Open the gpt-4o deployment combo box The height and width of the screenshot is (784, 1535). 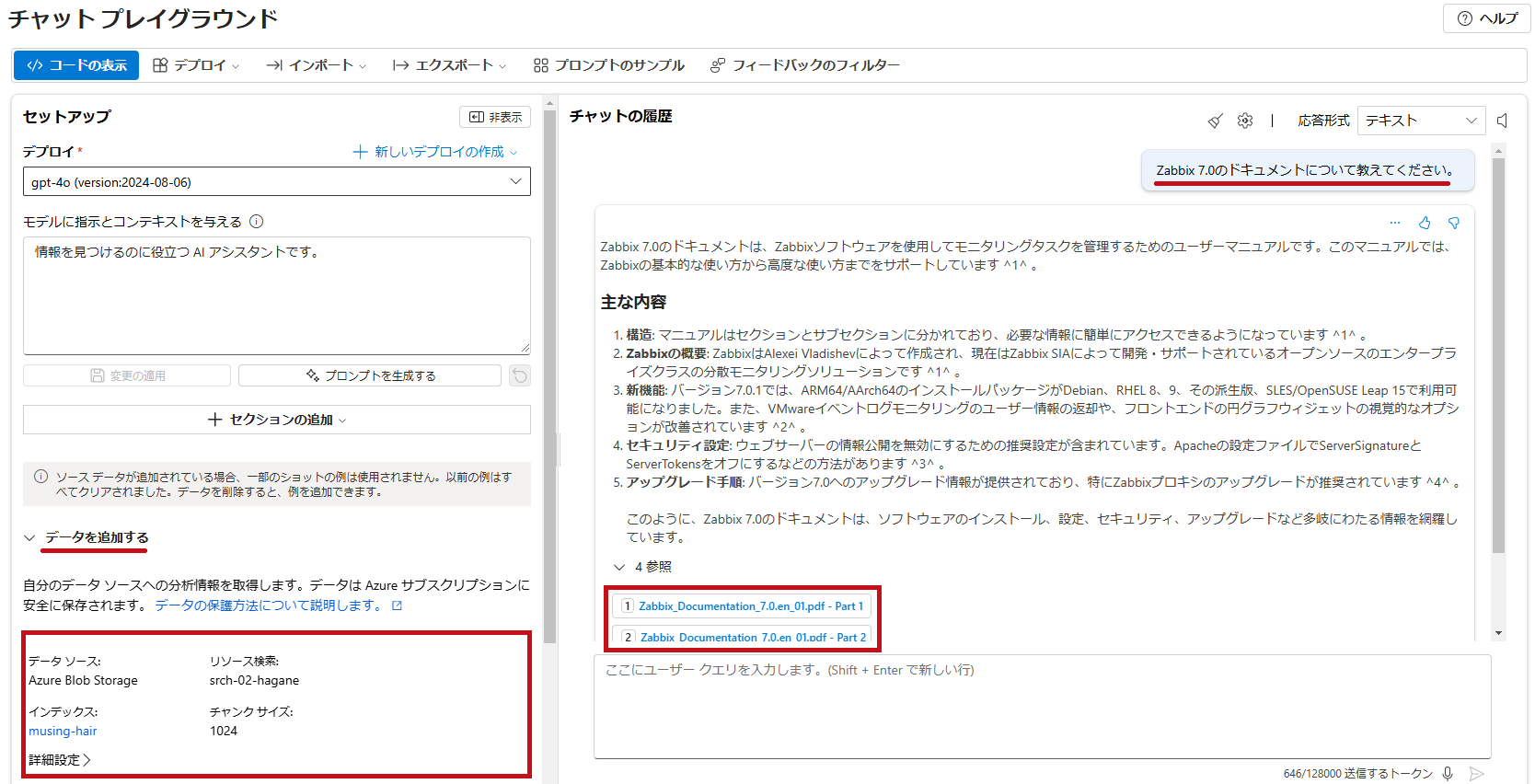pyautogui.click(x=276, y=181)
